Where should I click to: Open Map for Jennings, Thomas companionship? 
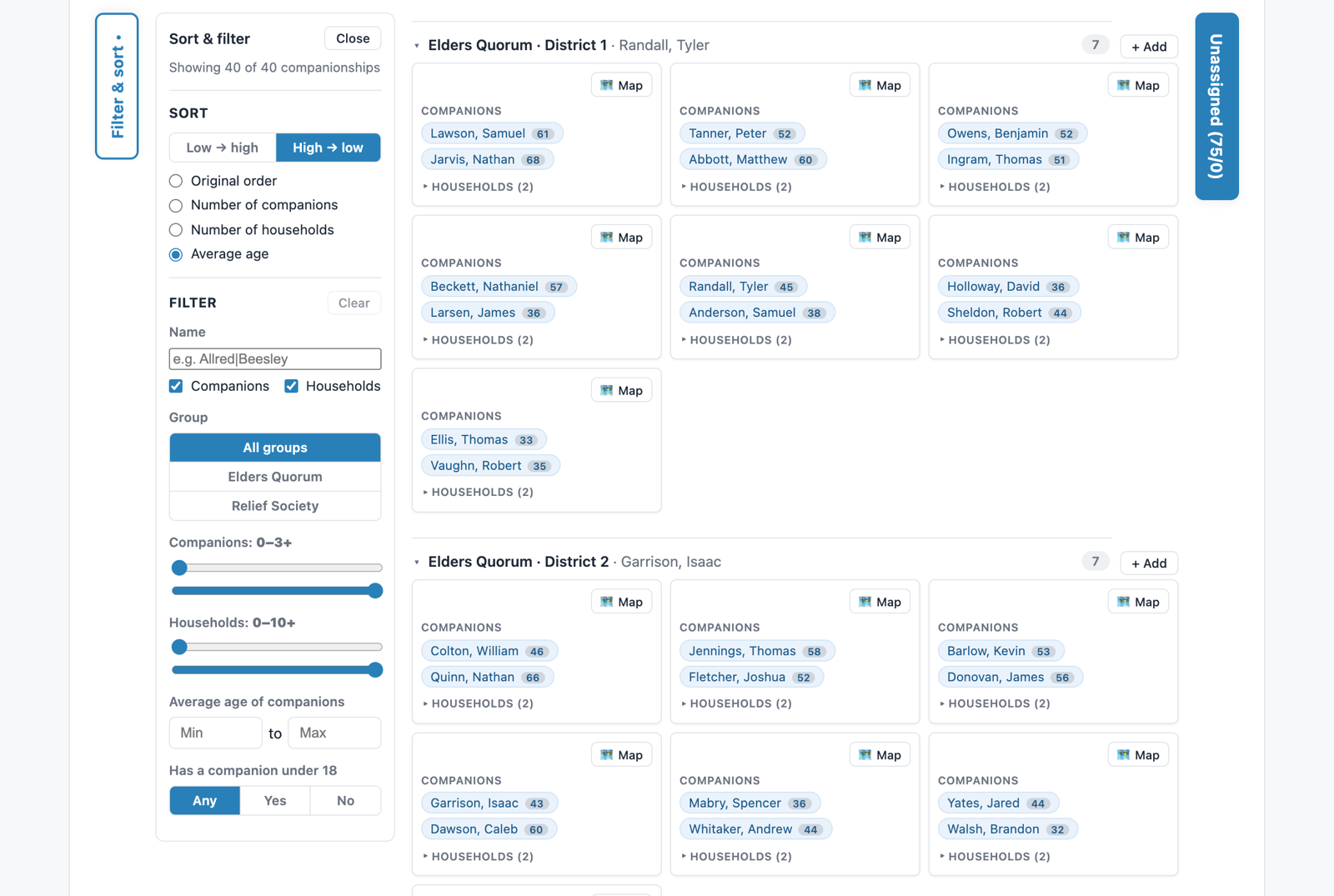coord(880,602)
